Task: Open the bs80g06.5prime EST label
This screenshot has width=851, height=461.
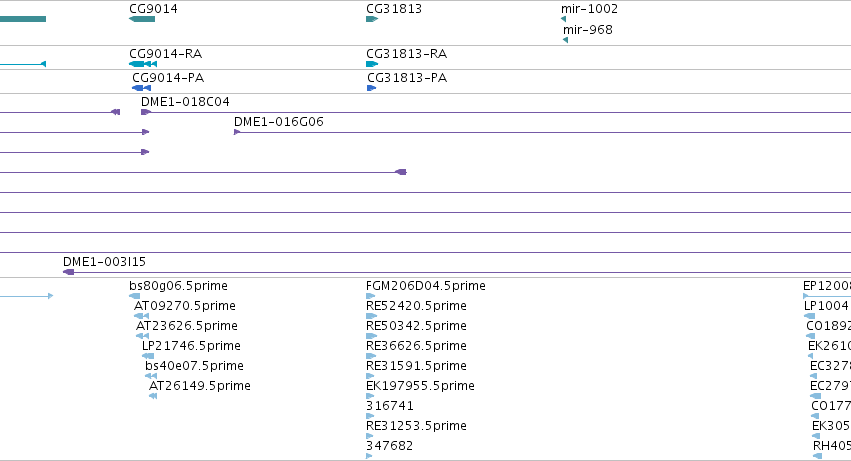Action: click(179, 286)
